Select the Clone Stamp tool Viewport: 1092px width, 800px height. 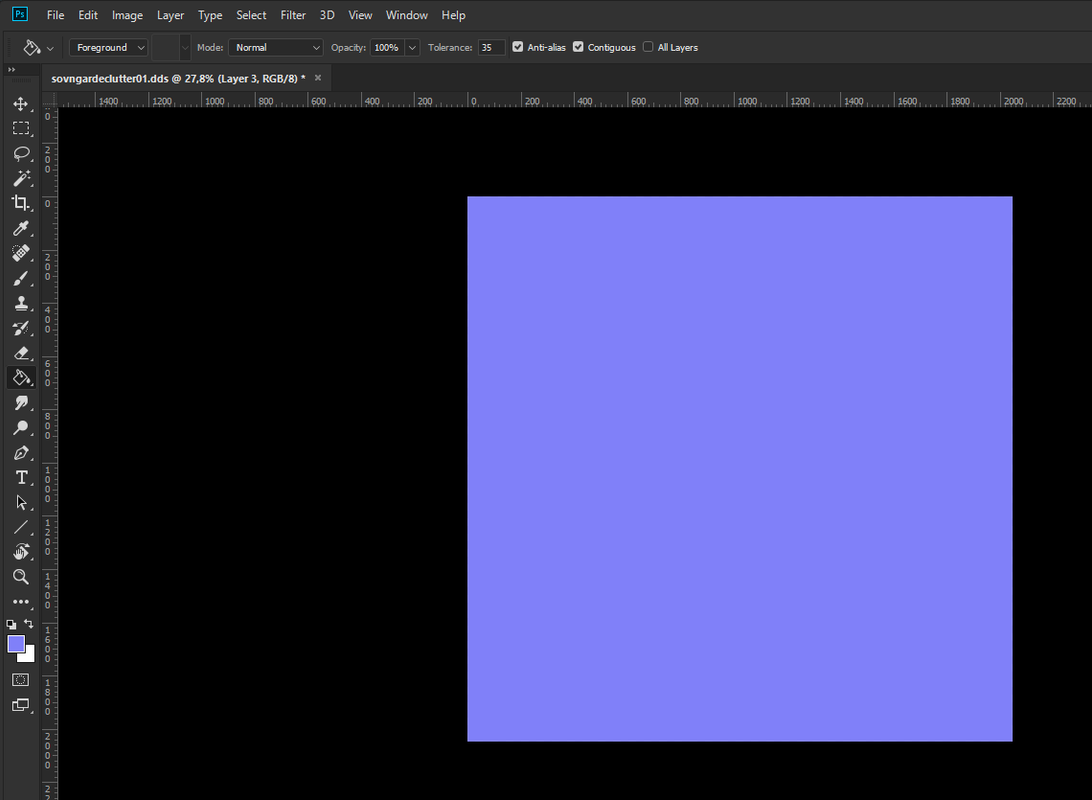click(21, 303)
